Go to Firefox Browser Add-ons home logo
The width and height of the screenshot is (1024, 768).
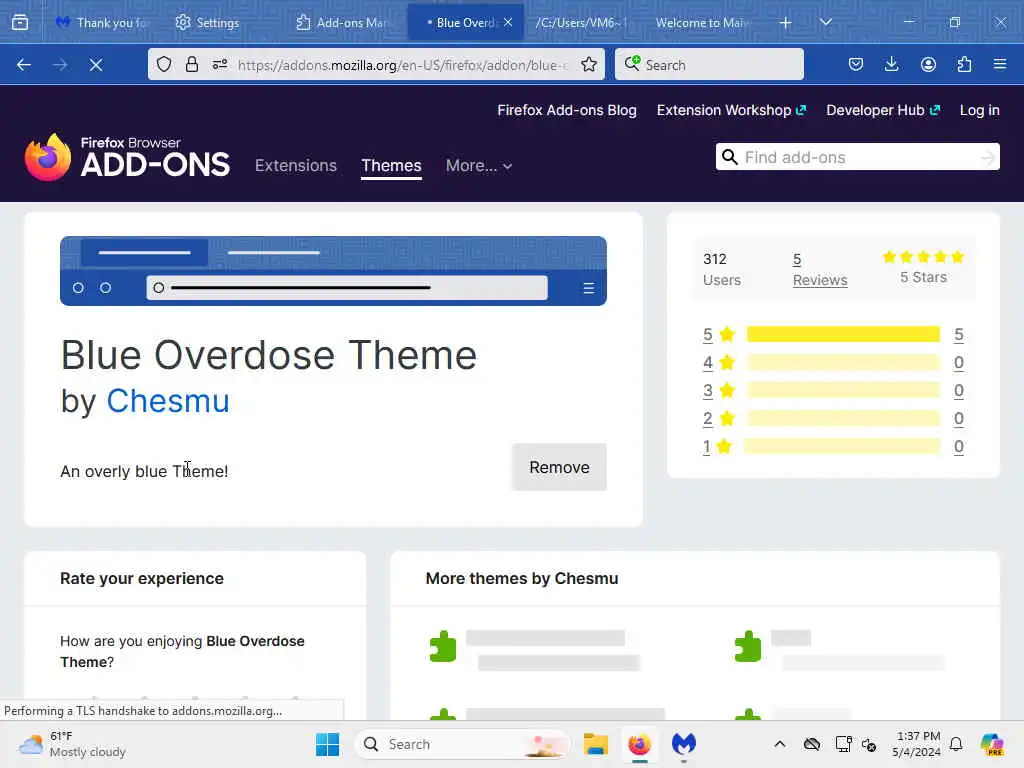127,157
